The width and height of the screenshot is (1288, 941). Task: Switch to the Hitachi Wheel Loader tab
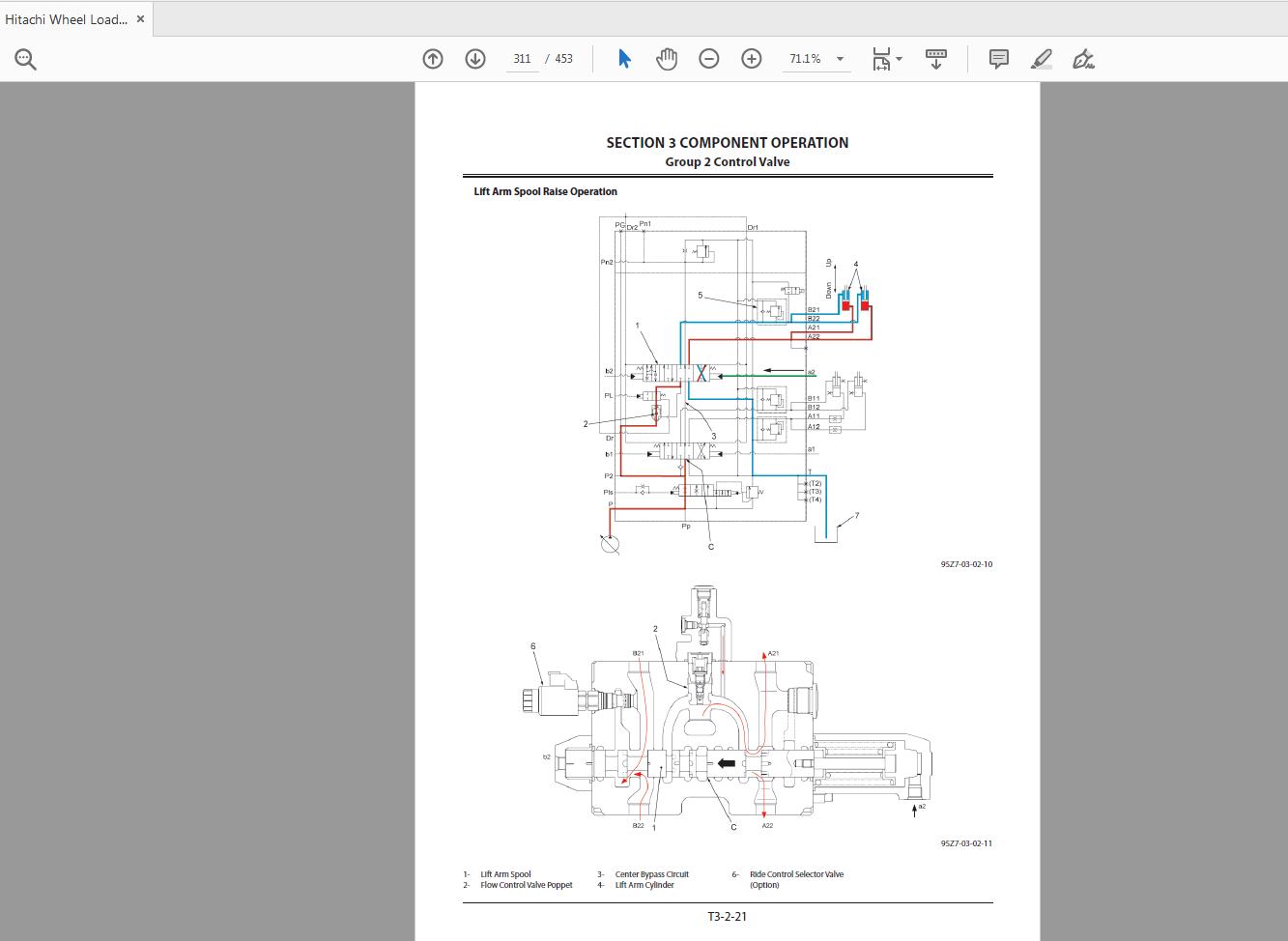(x=68, y=18)
